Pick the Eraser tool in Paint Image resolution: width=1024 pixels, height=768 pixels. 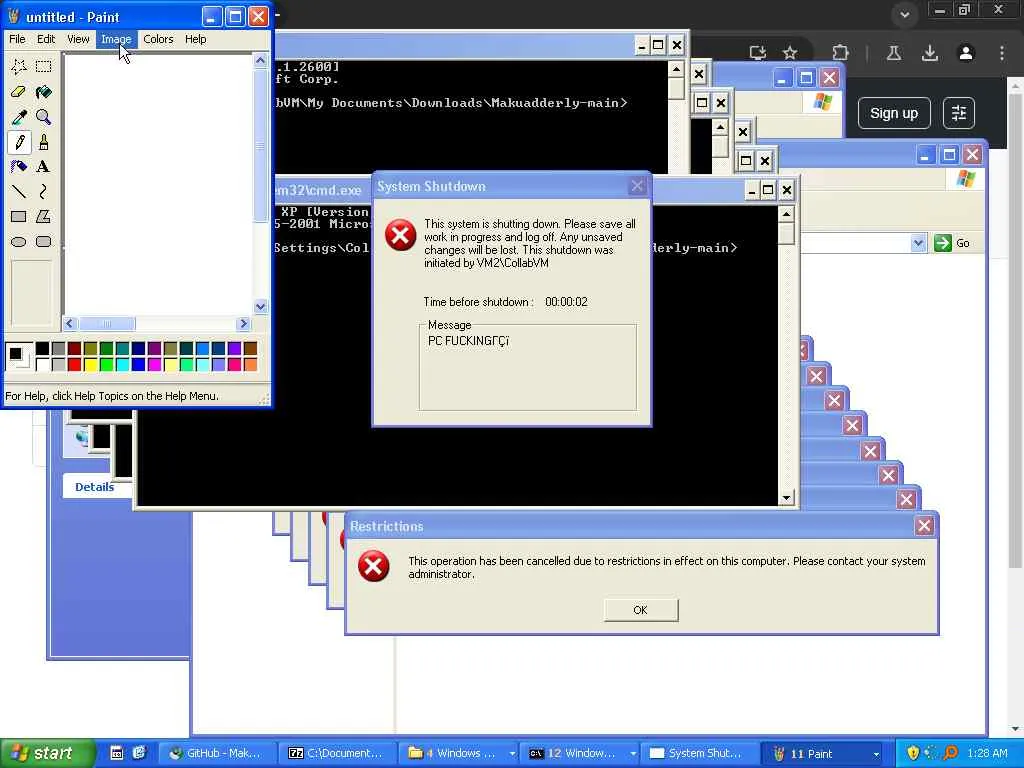click(19, 91)
